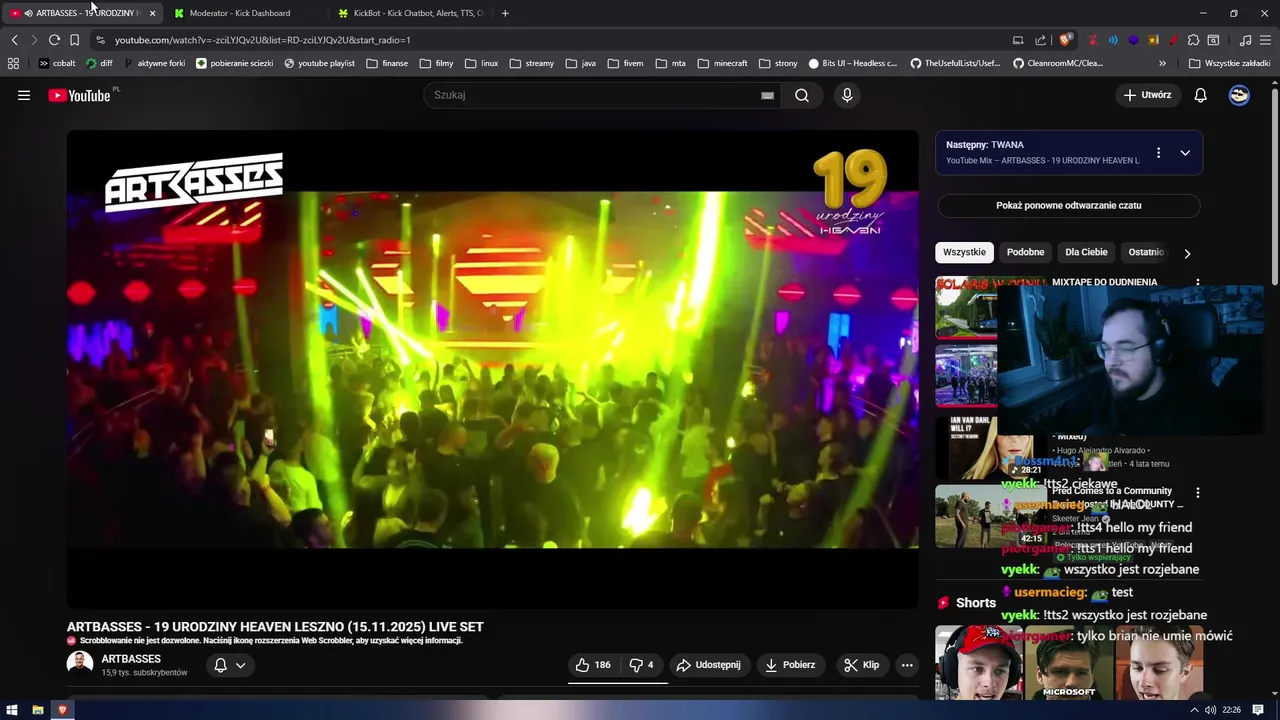Open the on-screen keyboard in search box
Viewport: 1280px width, 720px height.
click(767, 95)
